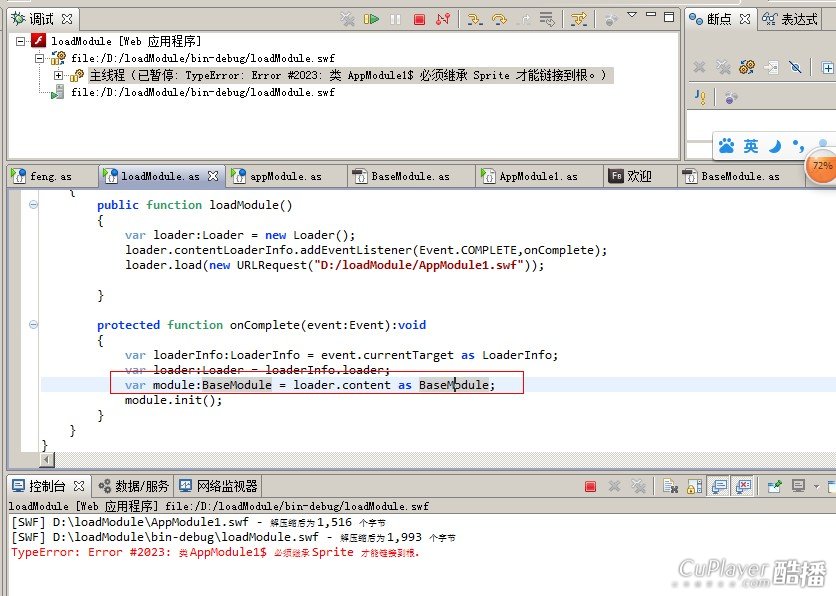Toggle show console on error output change
This screenshot has height=596, width=836.
tap(743, 486)
